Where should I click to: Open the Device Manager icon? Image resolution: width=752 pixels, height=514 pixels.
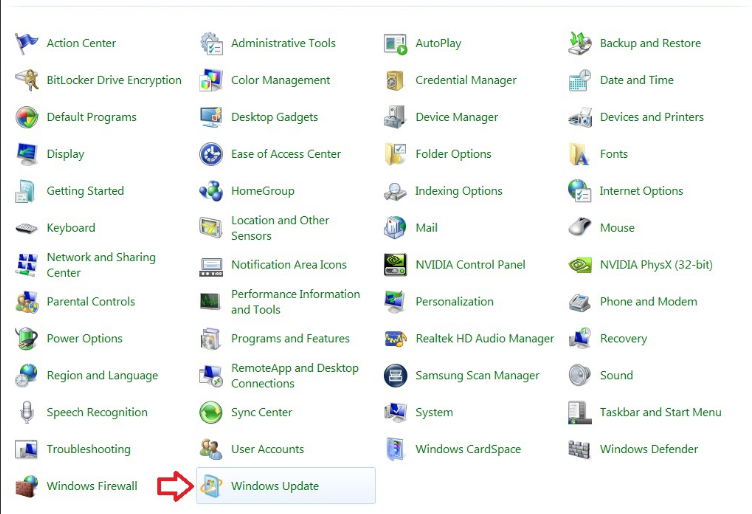tap(396, 117)
